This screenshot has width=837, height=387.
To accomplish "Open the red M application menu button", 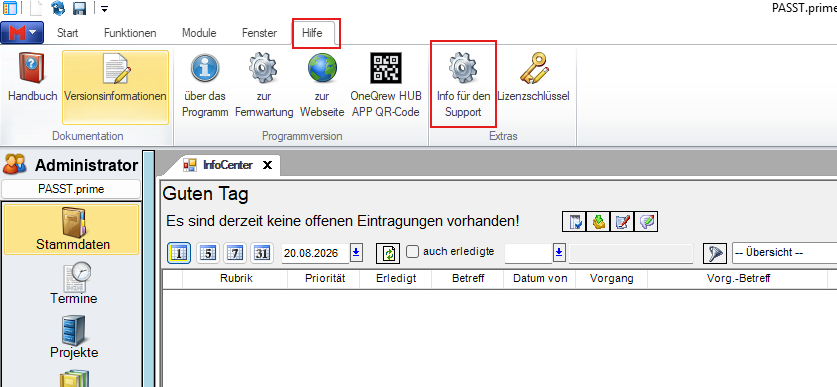I will [x=22, y=33].
